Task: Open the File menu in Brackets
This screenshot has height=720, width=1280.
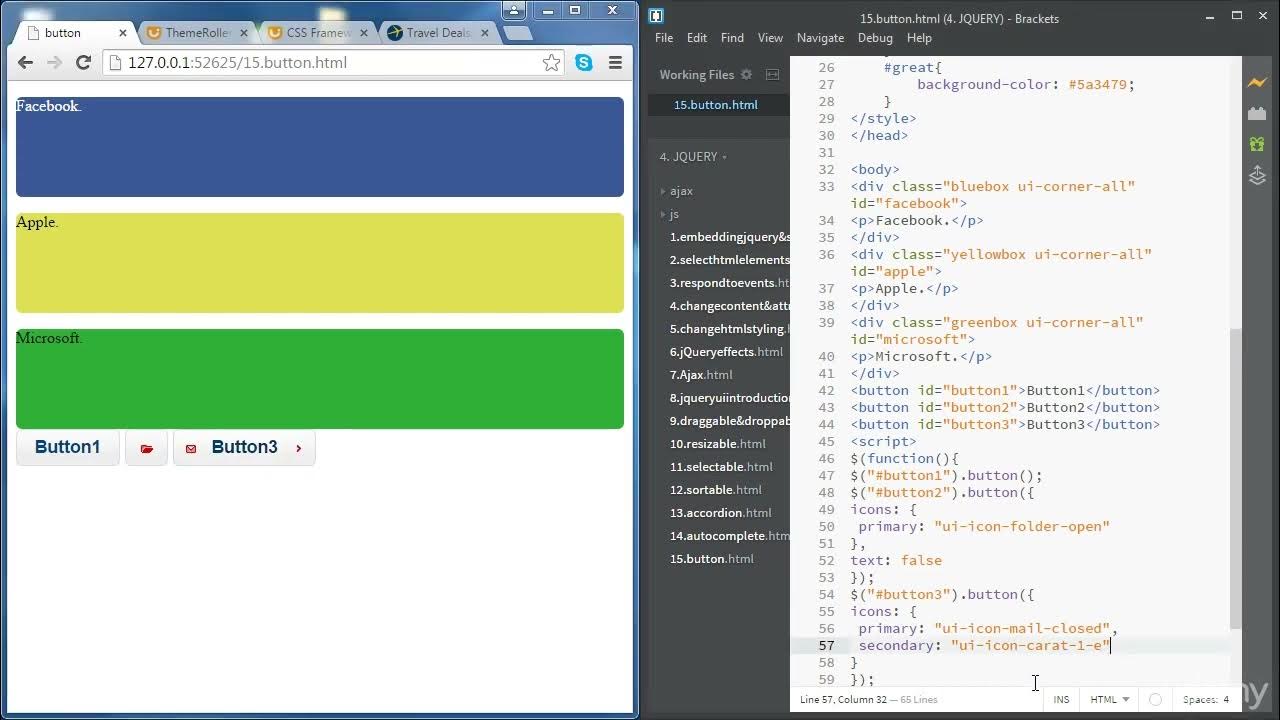Action: [x=664, y=38]
